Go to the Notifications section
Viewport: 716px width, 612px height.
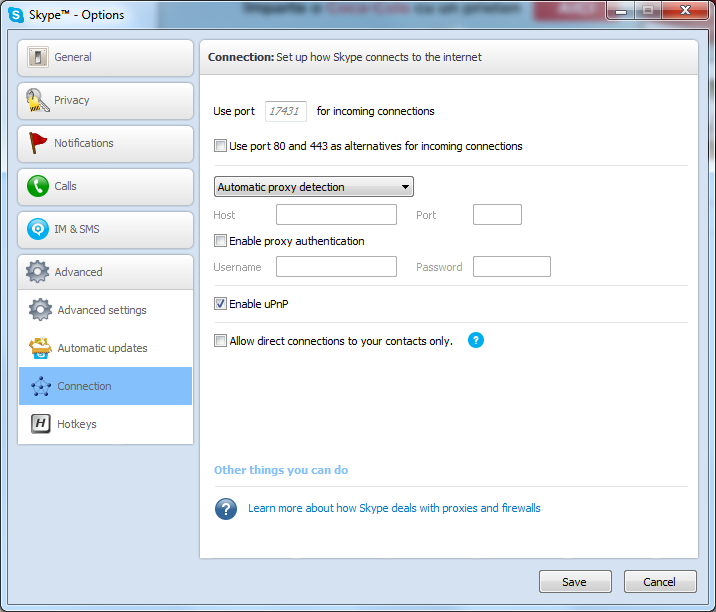coord(105,143)
